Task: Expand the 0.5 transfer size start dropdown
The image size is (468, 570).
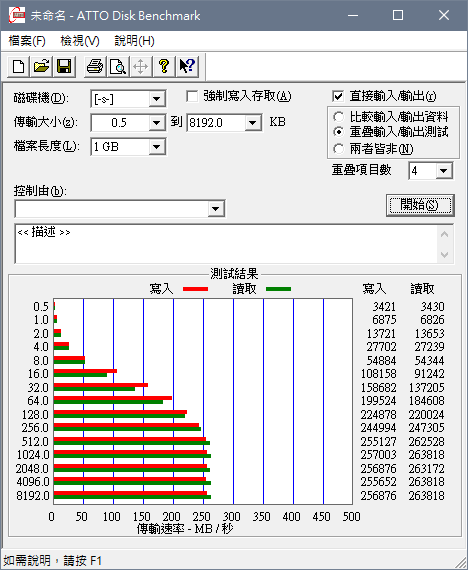Action: 157,123
